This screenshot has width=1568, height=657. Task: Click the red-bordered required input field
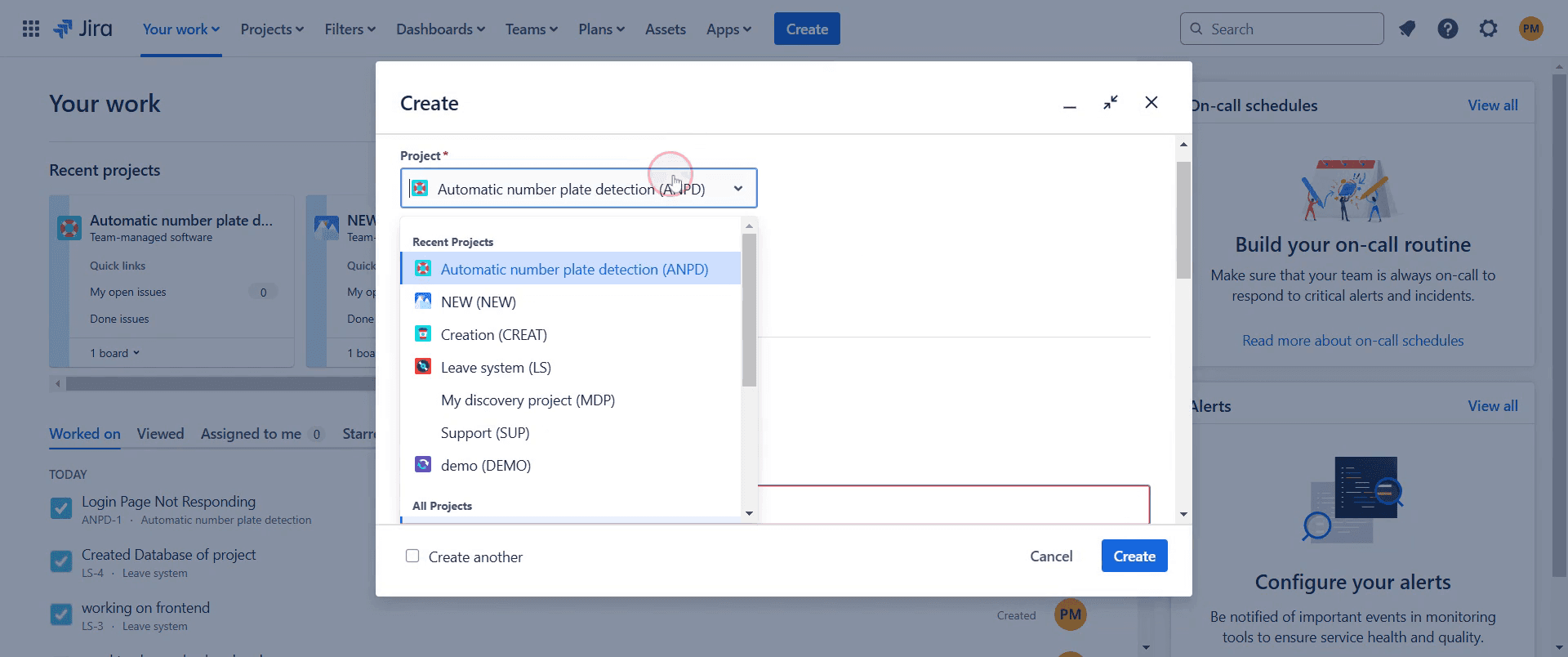[x=954, y=504]
